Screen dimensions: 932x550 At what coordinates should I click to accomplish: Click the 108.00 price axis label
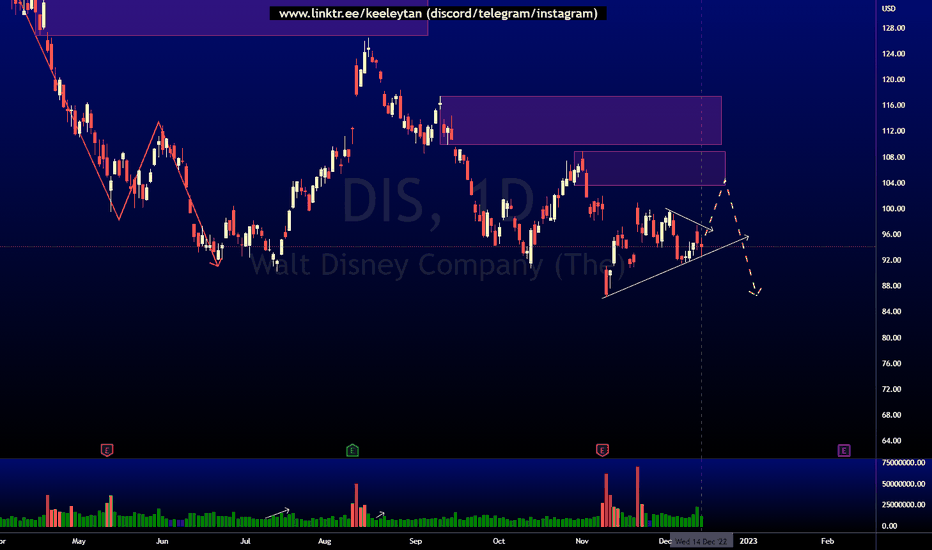click(893, 157)
